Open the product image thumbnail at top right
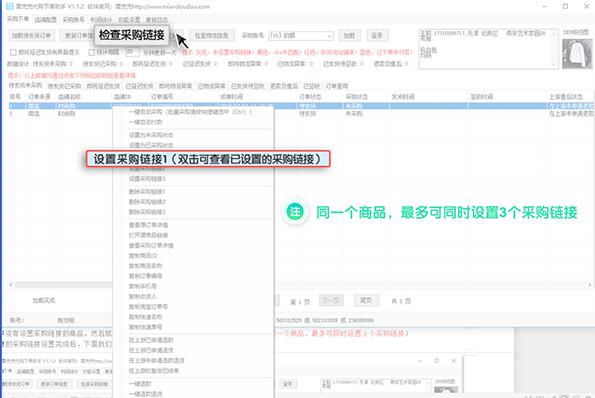Image resolution: width=595 pixels, height=398 pixels. tap(577, 53)
